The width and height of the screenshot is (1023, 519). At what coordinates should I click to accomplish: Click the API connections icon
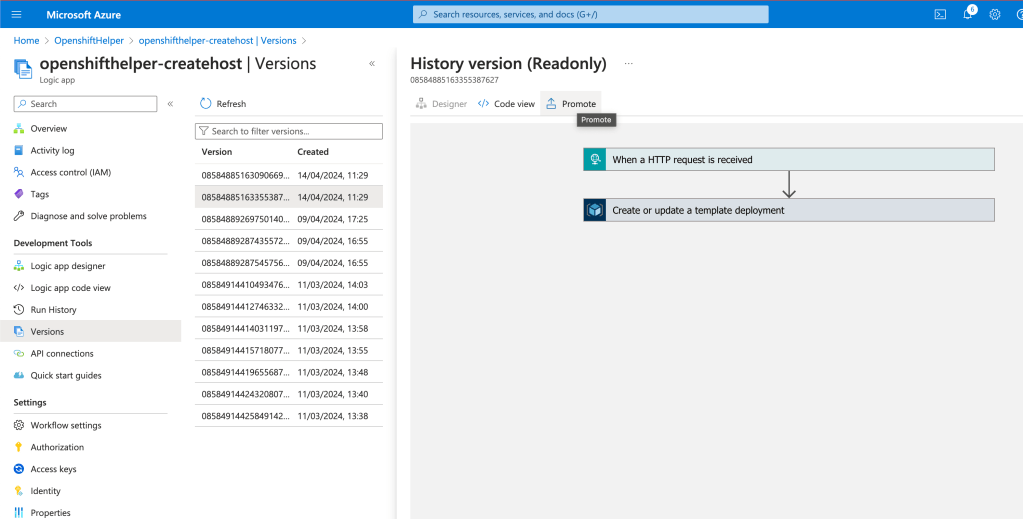coord(19,353)
